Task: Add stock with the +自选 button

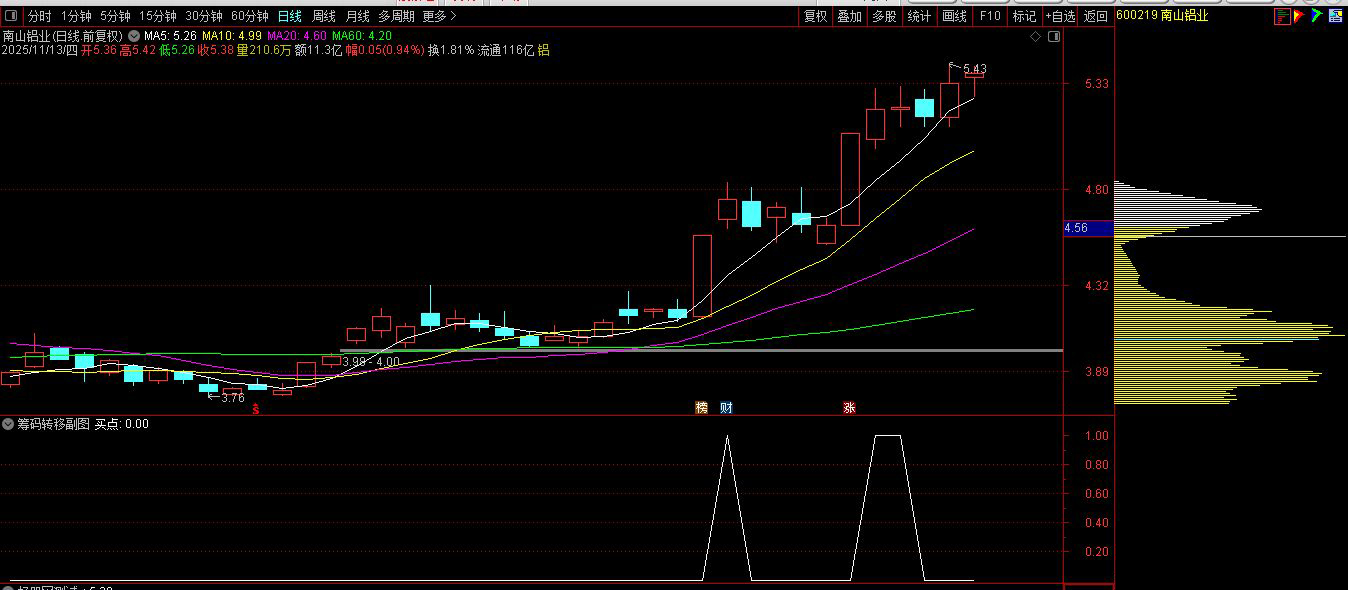Action: (1060, 16)
